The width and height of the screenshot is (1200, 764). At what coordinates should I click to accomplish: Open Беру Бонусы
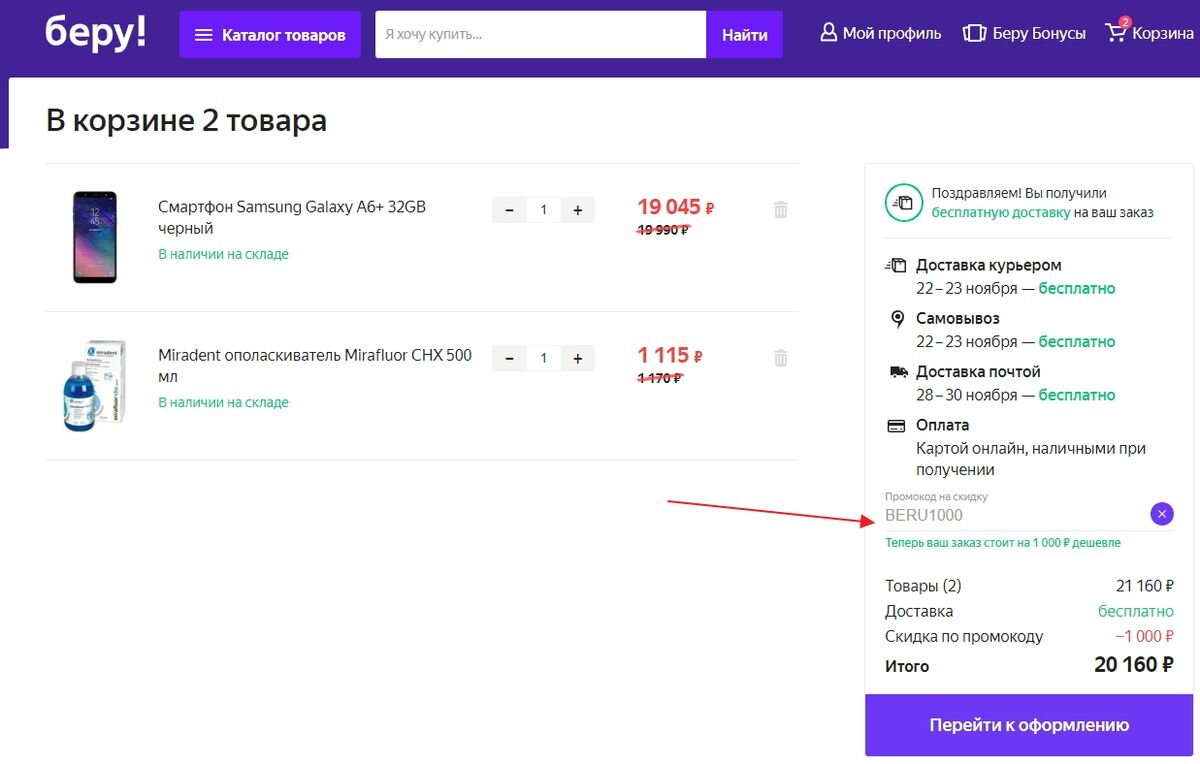point(1024,33)
